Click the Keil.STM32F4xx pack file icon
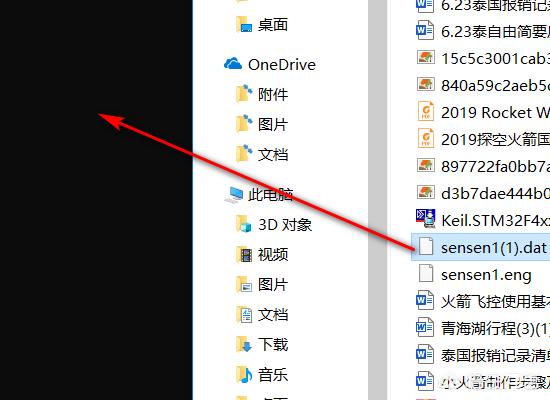This screenshot has width=550, height=400. coord(425,220)
